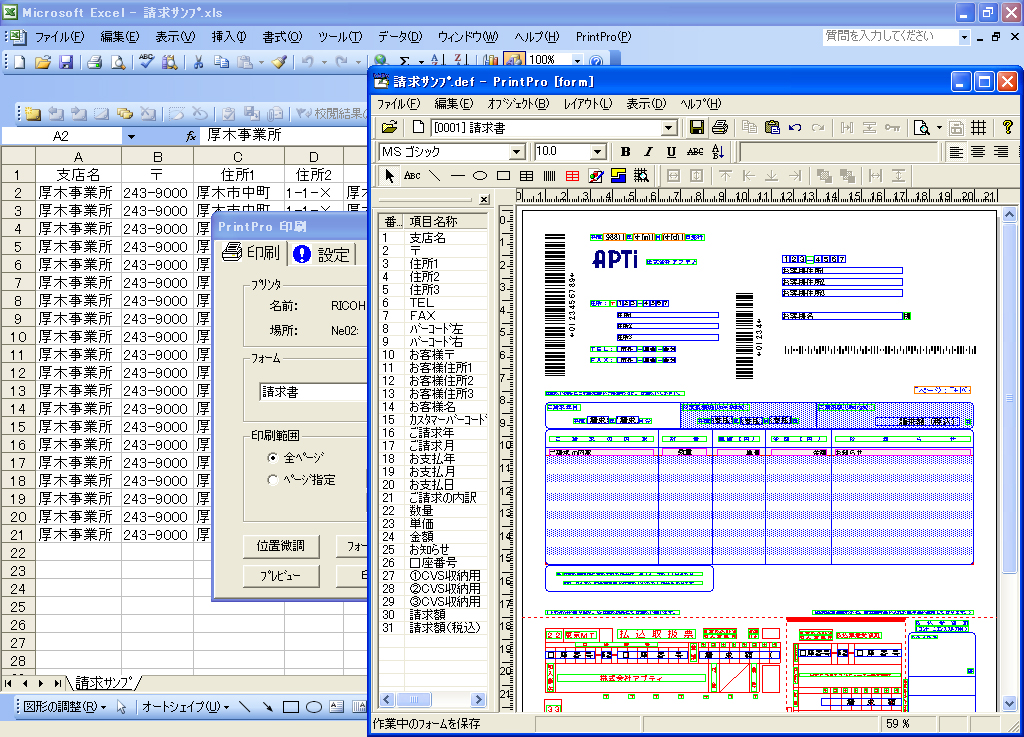1024x737 pixels.
Task: Open Excel's 100% zoom dropdown
Action: pos(577,61)
